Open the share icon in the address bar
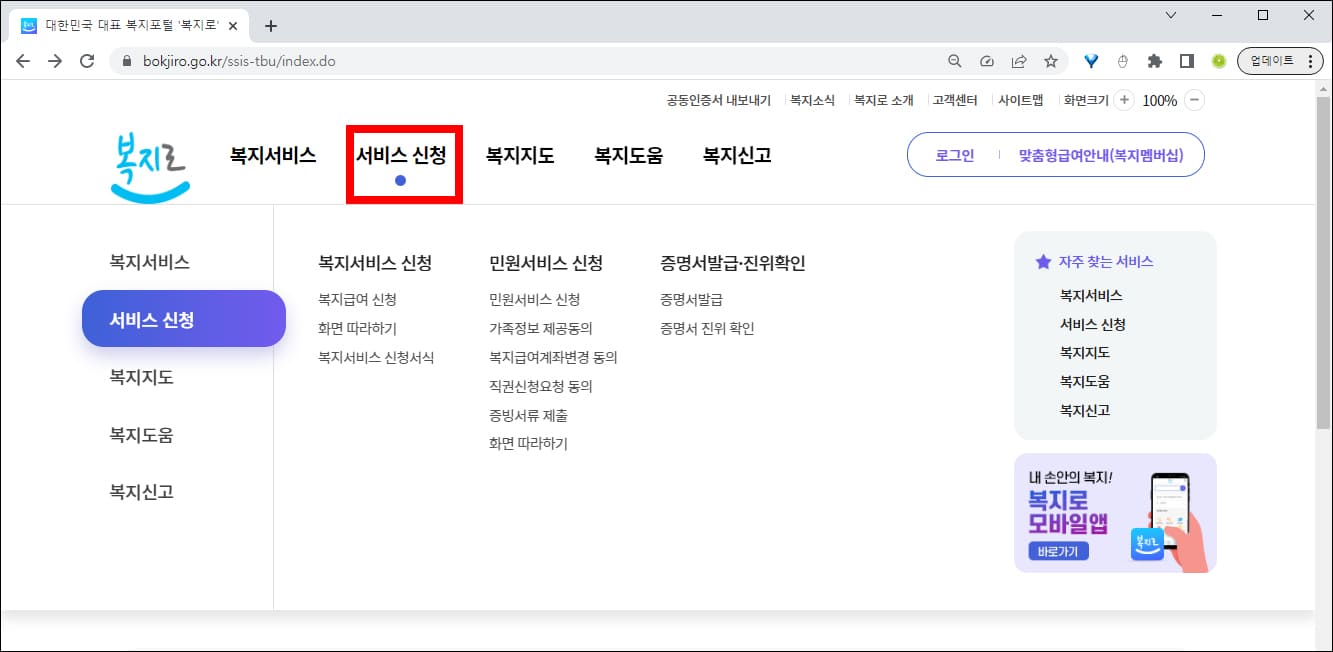Viewport: 1333px width, 652px height. click(x=1019, y=60)
